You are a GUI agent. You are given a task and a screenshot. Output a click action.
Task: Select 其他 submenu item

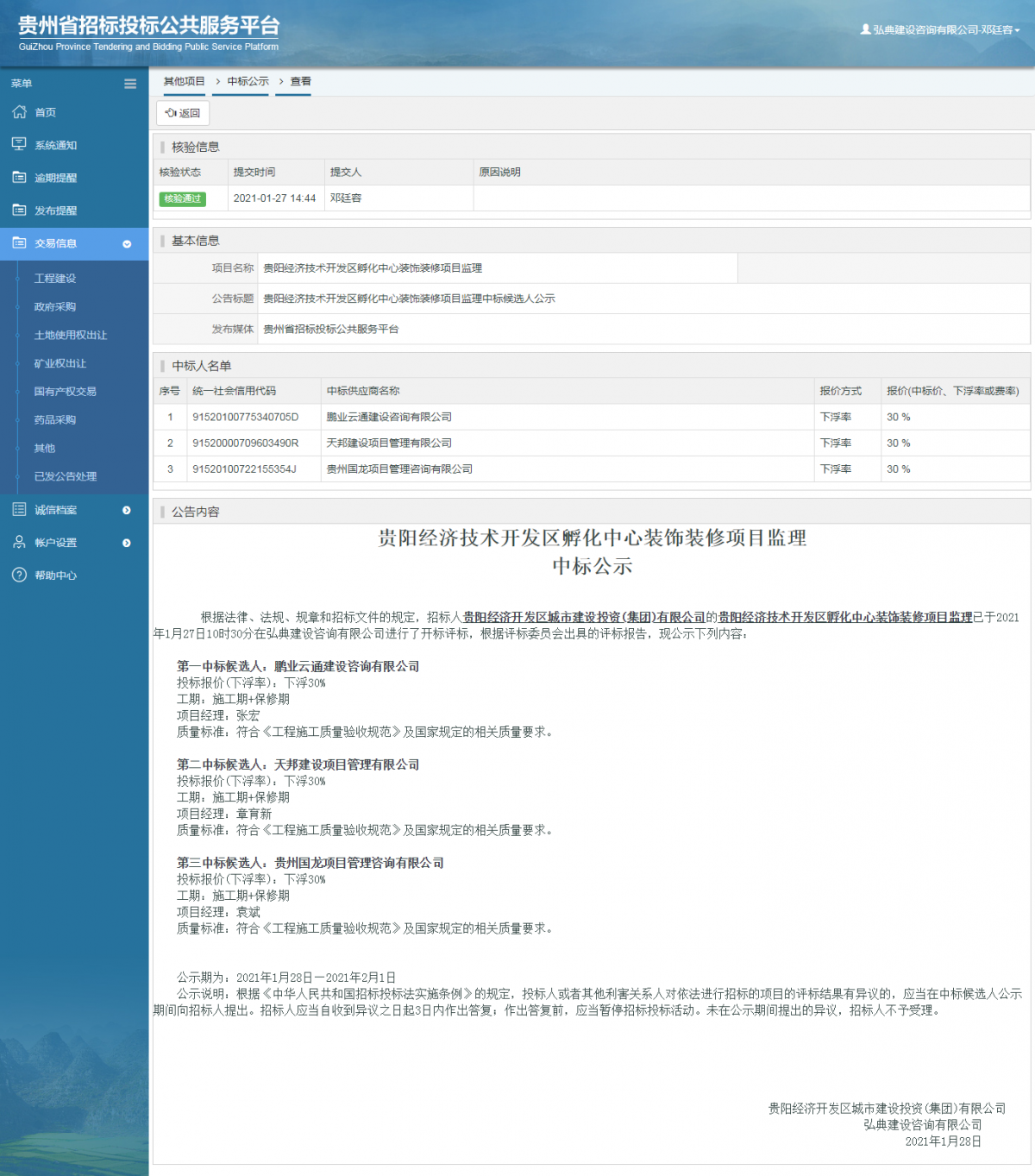coord(45,448)
